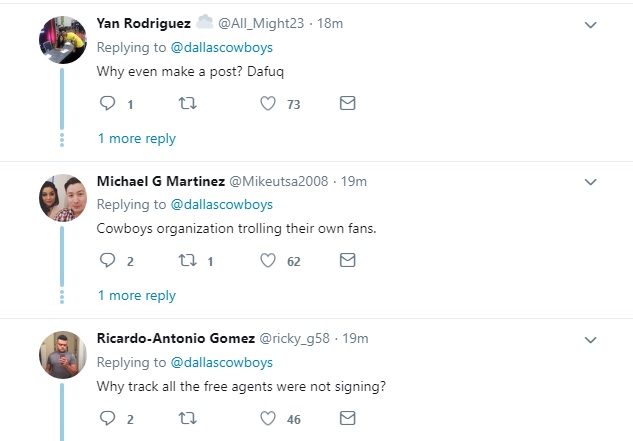This screenshot has height=441, width=633.
Task: Open more options for Yan Rodriguez's tweet
Action: [590, 24]
